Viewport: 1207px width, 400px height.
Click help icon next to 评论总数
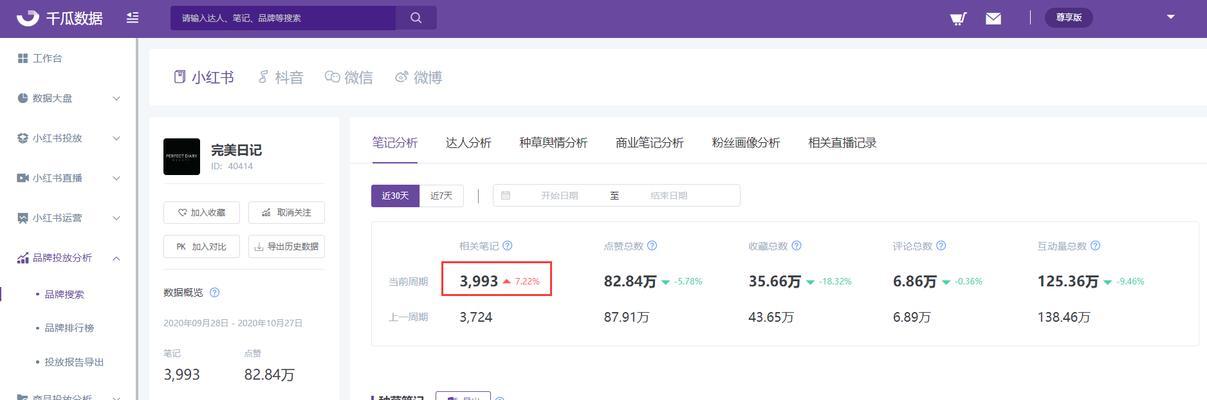pos(941,246)
